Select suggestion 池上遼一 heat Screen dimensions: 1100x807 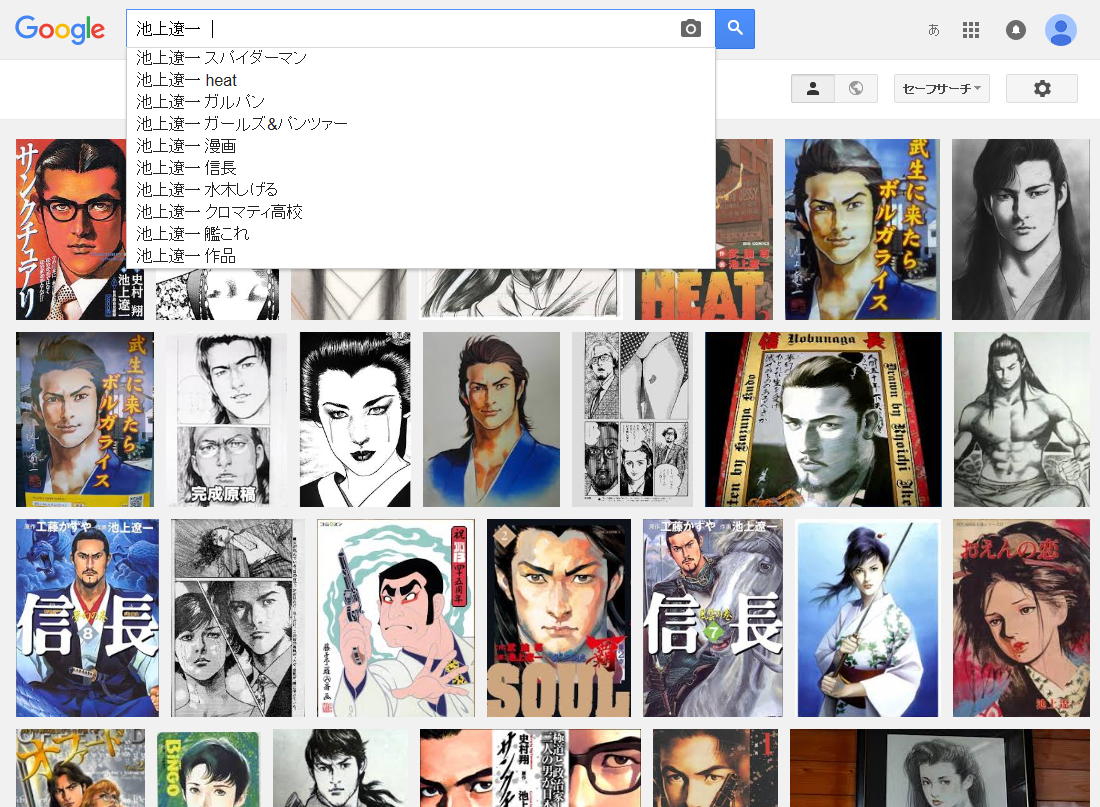point(421,80)
